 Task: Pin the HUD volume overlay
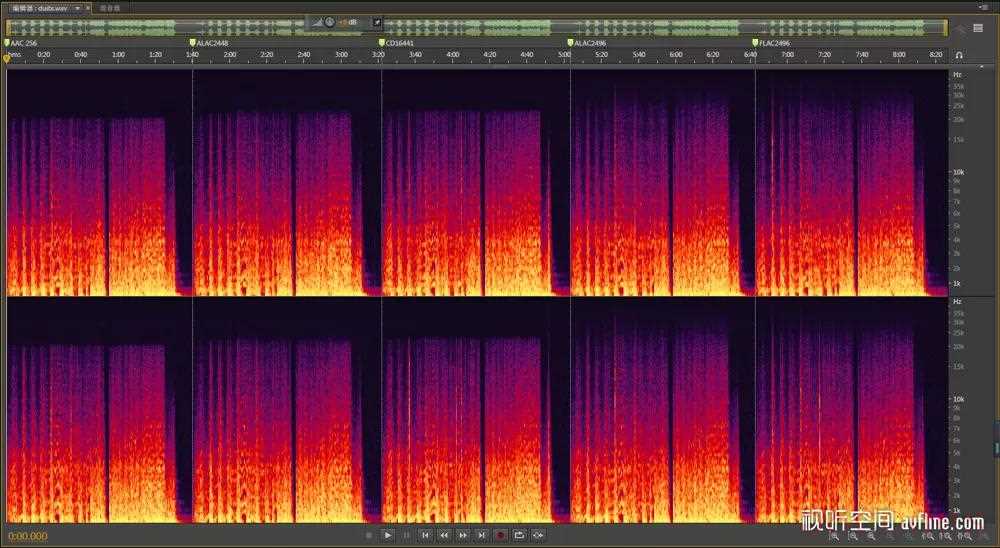377,21
